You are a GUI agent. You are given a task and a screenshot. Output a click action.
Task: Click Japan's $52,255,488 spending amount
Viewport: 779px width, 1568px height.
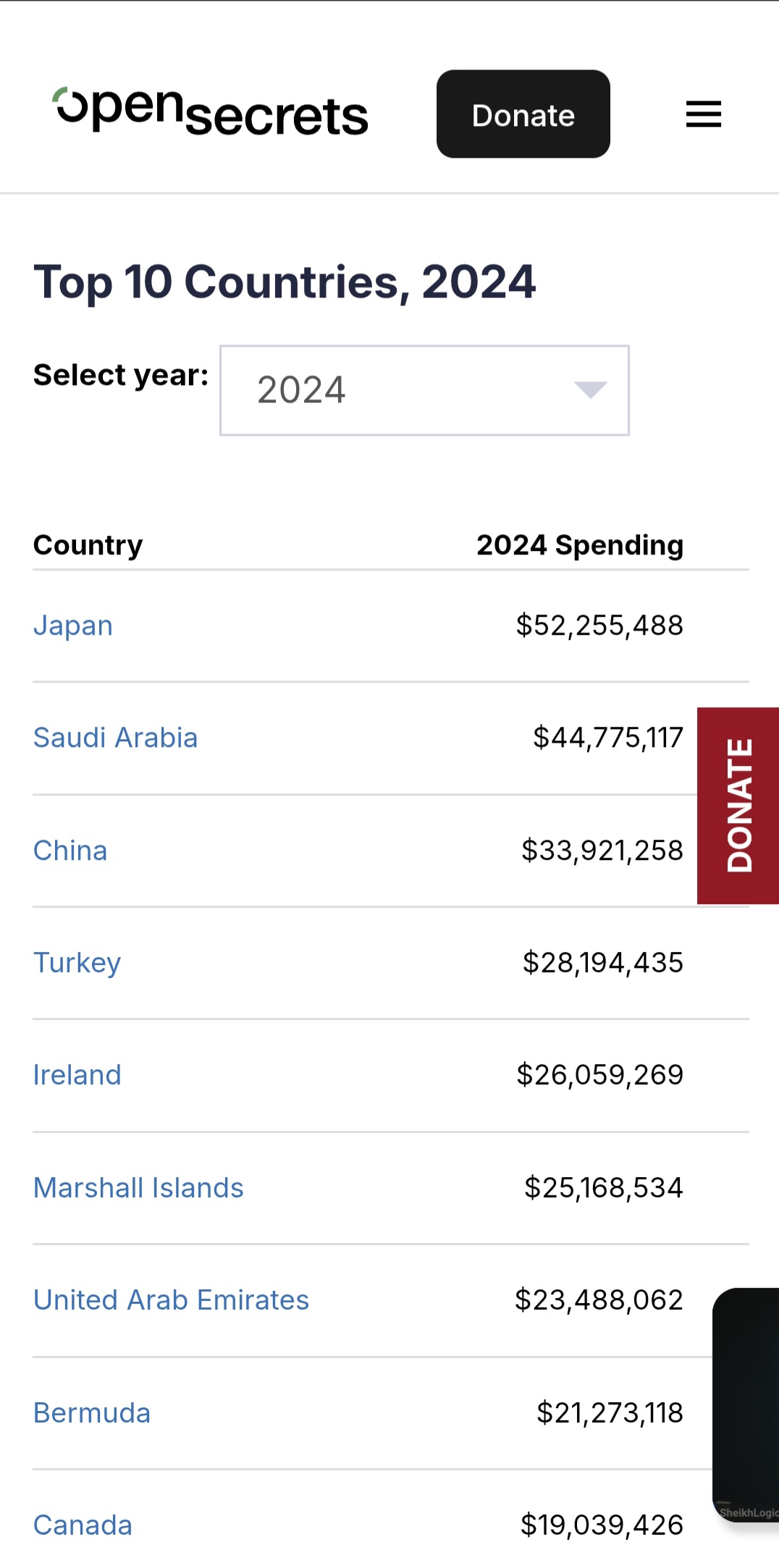[599, 625]
